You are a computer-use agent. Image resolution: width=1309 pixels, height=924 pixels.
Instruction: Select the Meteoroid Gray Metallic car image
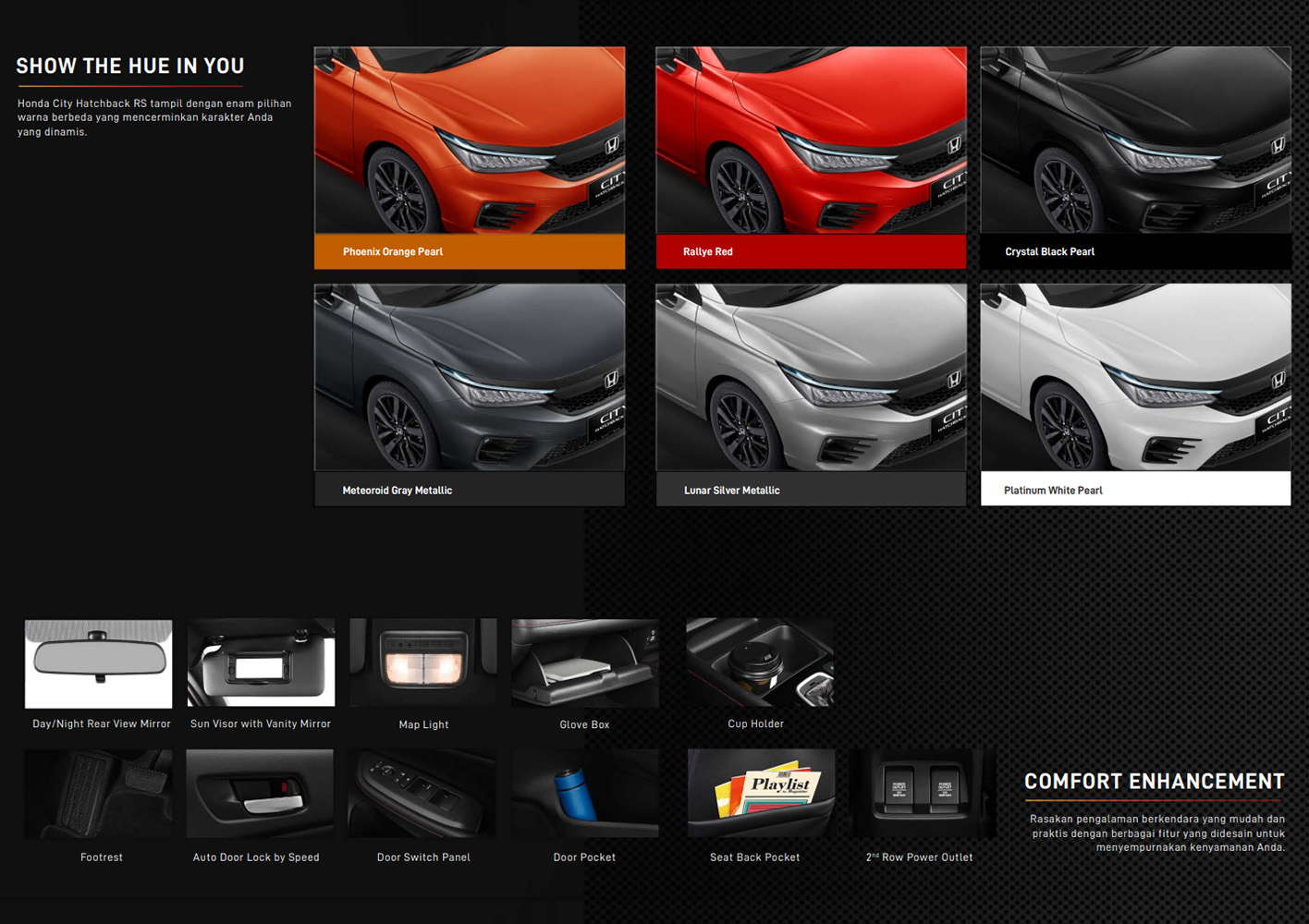point(470,377)
